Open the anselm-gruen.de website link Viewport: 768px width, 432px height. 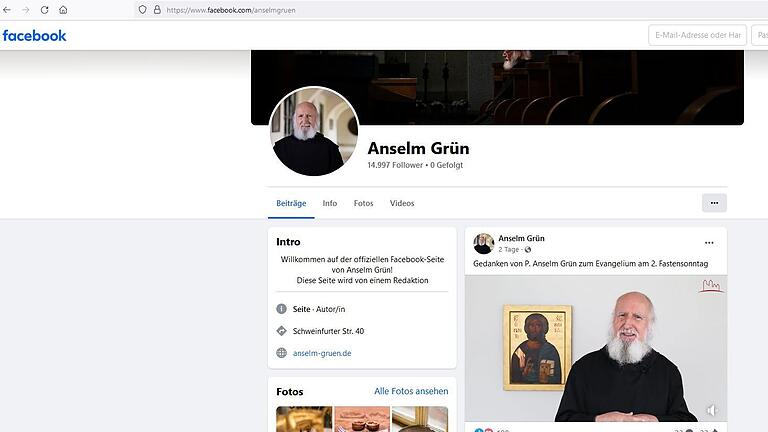point(322,353)
